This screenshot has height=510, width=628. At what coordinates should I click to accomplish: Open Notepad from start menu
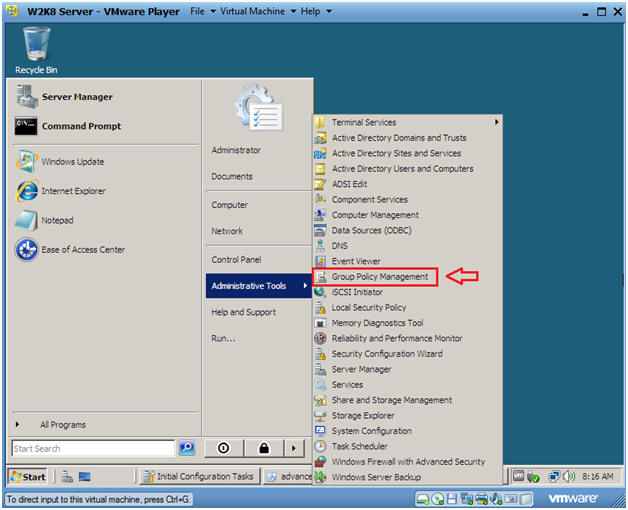coord(44,220)
